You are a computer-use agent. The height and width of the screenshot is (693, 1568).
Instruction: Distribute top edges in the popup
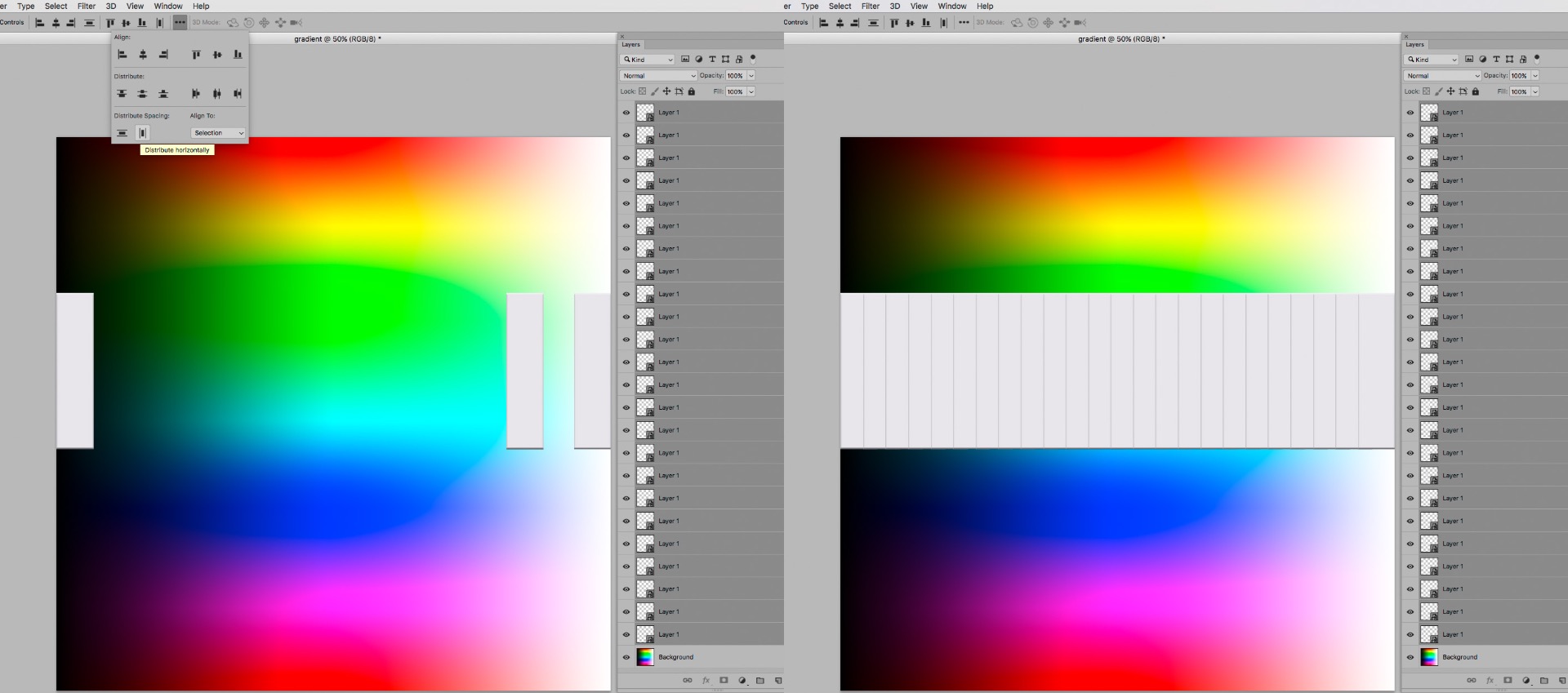122,94
